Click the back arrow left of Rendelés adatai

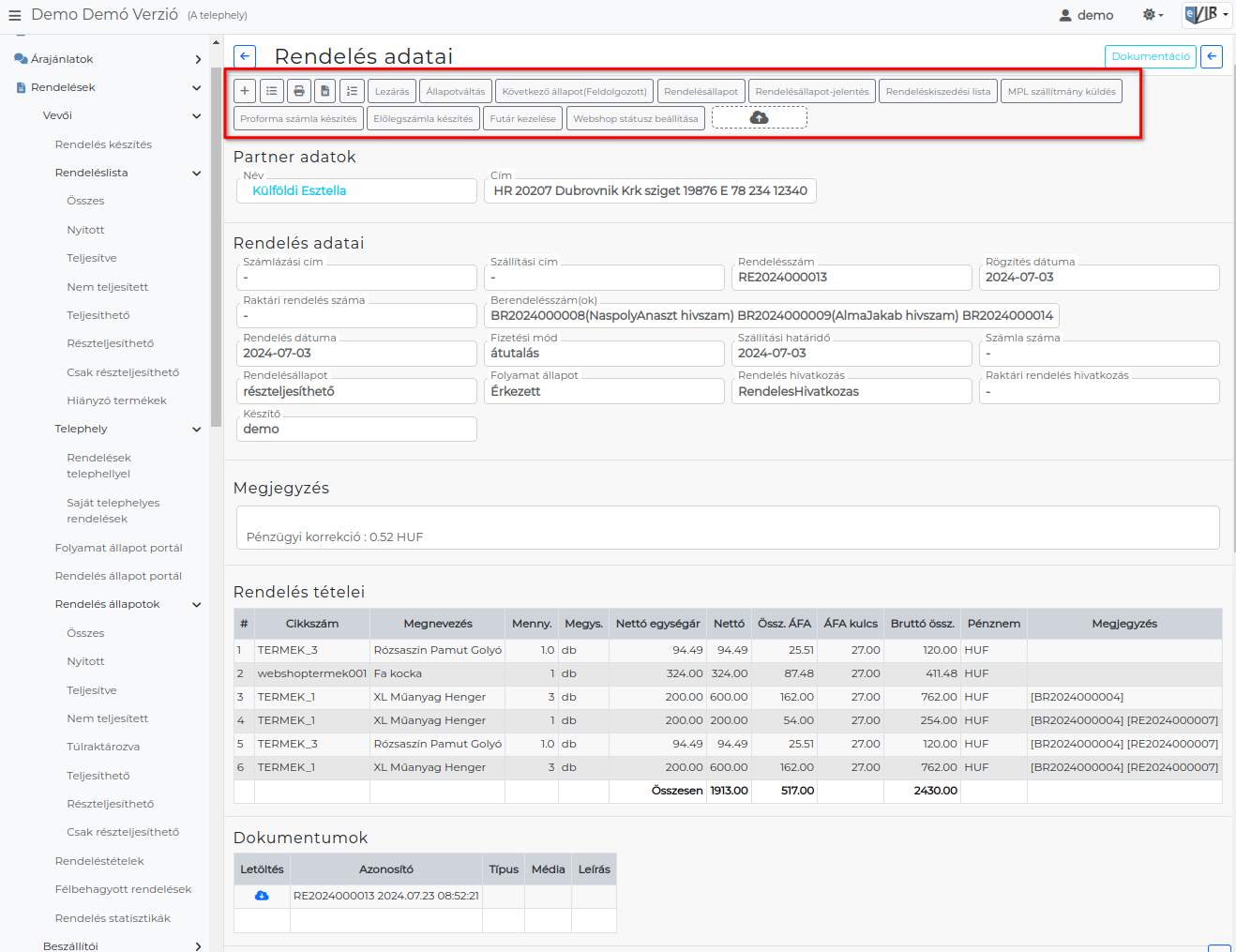click(245, 56)
